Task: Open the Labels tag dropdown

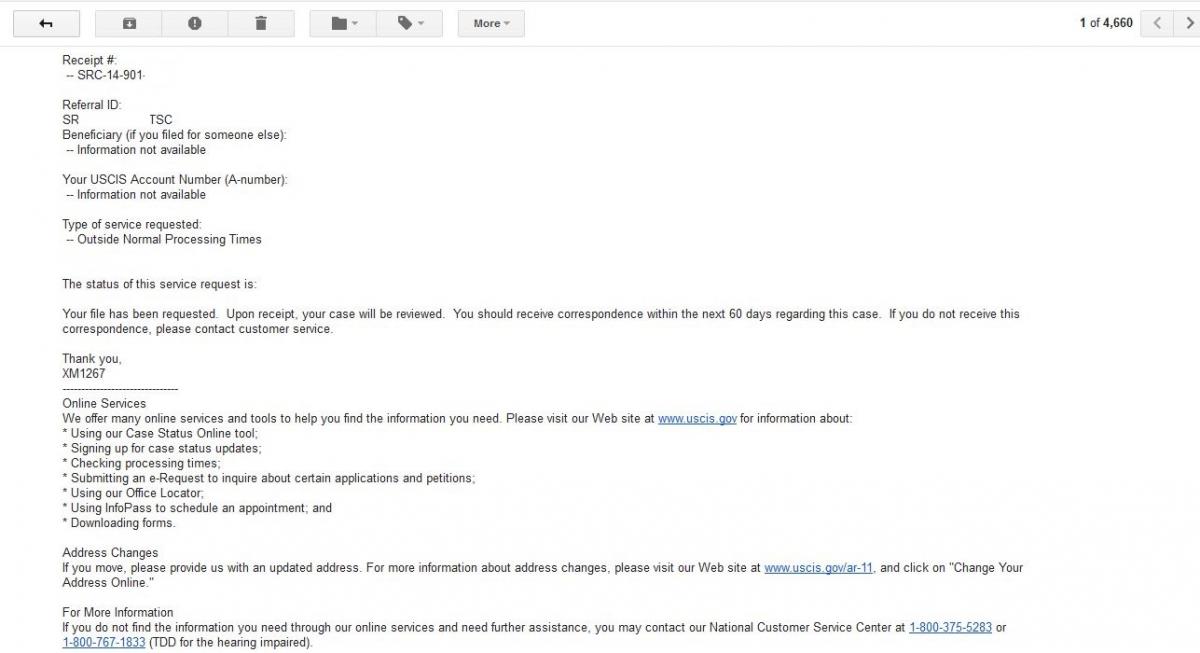Action: tap(410, 23)
